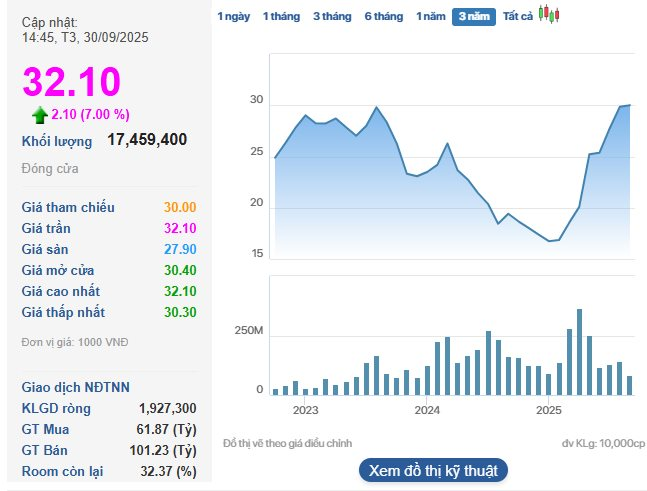Open Xem đồ thị kỹ thuật button
Viewport: 647px width, 491px height.
[x=433, y=470]
